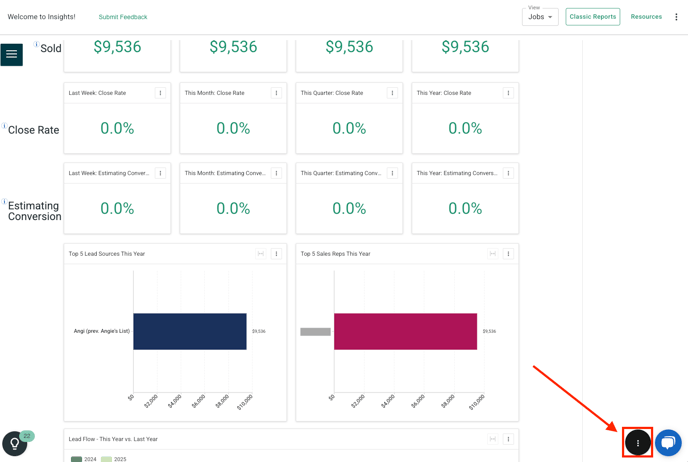The width and height of the screenshot is (688, 462).
Task: Open options for Last Week: Close Rate card
Action: coord(160,93)
